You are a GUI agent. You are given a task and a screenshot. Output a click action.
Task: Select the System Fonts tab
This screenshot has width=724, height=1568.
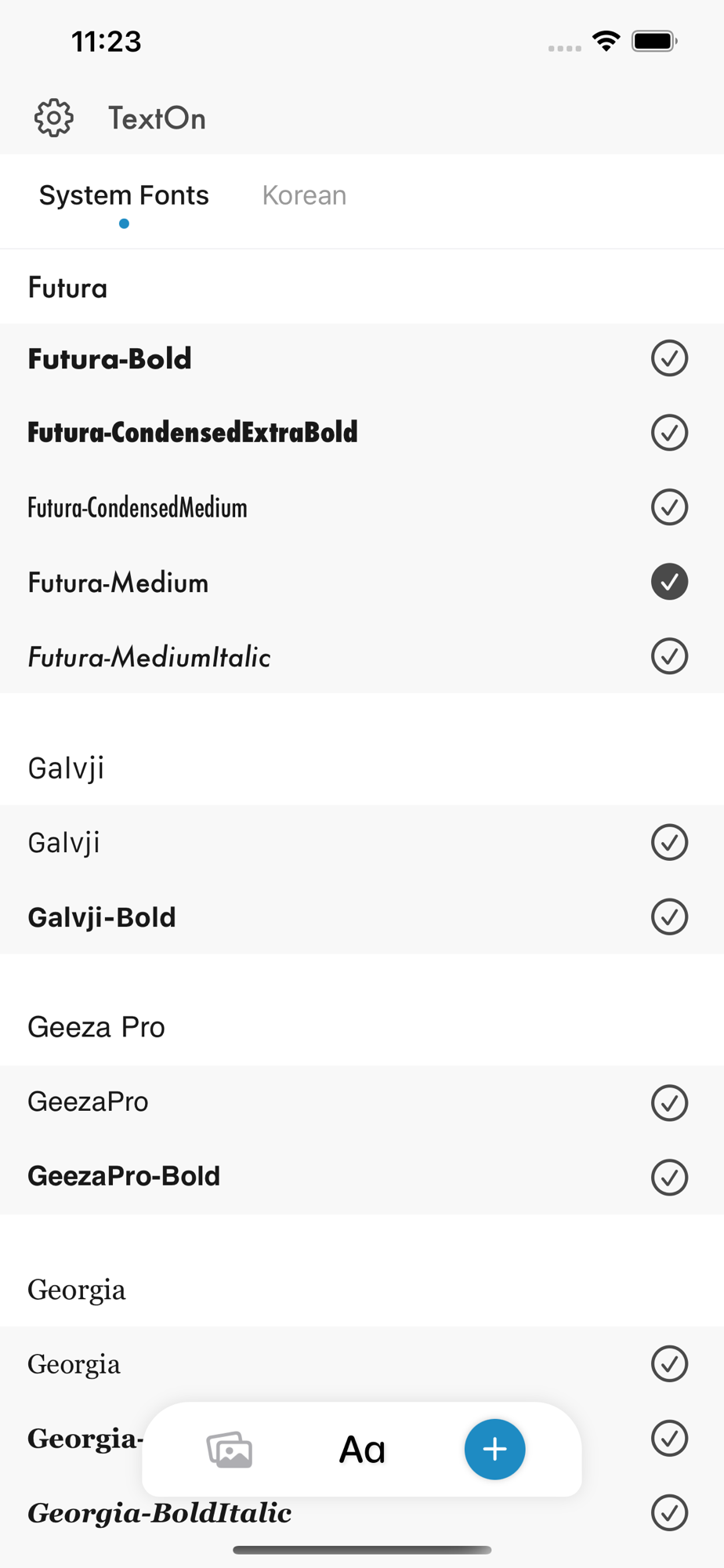click(124, 195)
